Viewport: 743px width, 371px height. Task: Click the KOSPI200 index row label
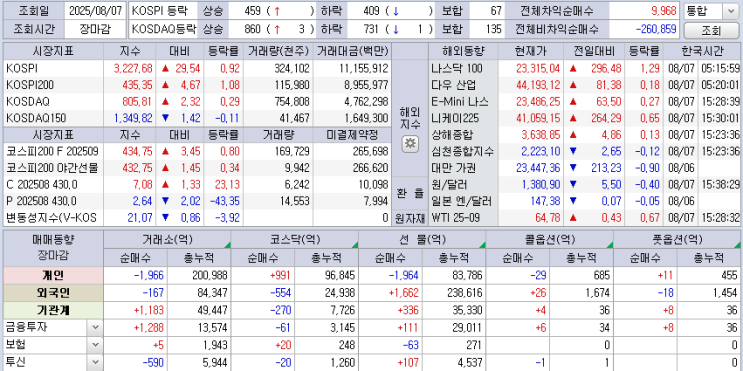point(30,85)
